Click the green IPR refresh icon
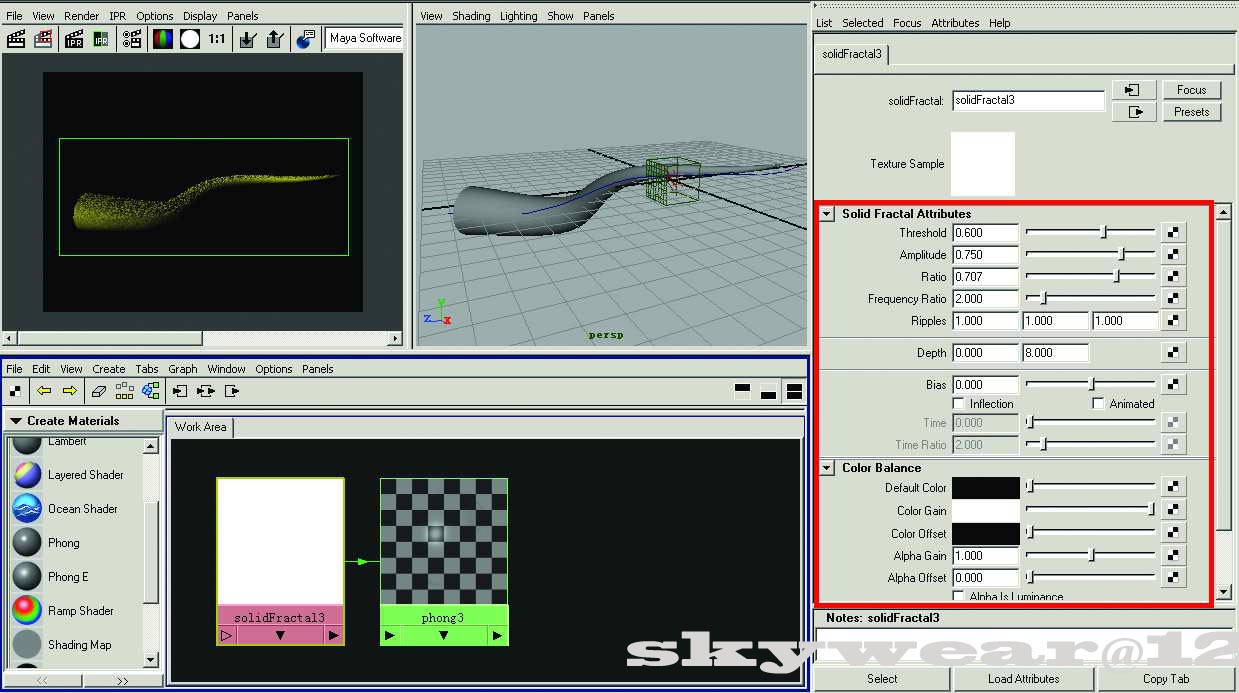This screenshot has width=1239, height=693. point(101,39)
